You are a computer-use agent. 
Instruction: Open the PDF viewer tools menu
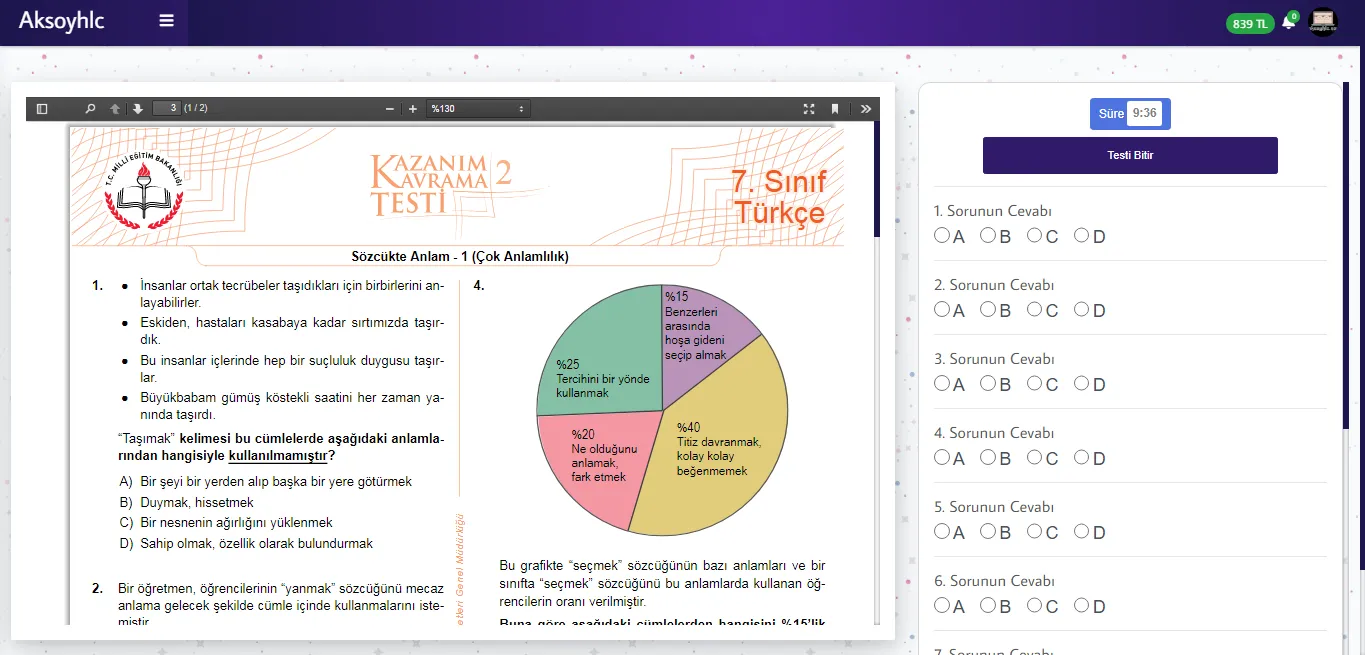866,108
